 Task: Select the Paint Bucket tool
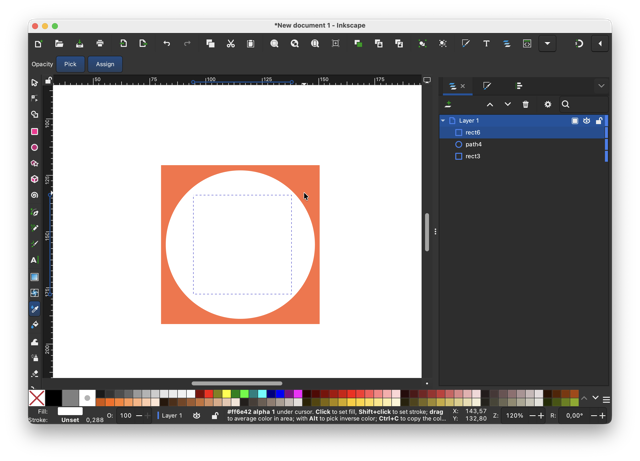(x=35, y=325)
